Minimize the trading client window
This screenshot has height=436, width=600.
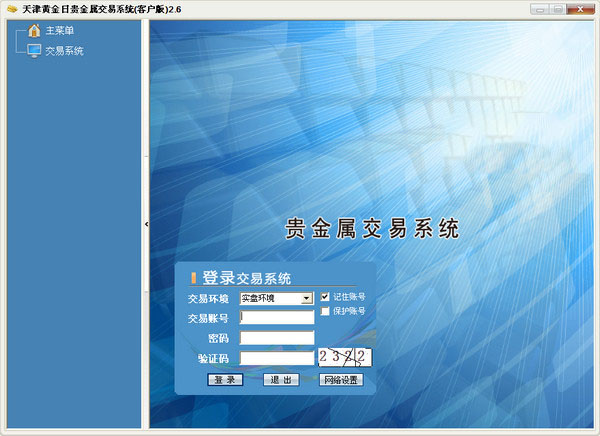(x=540, y=9)
